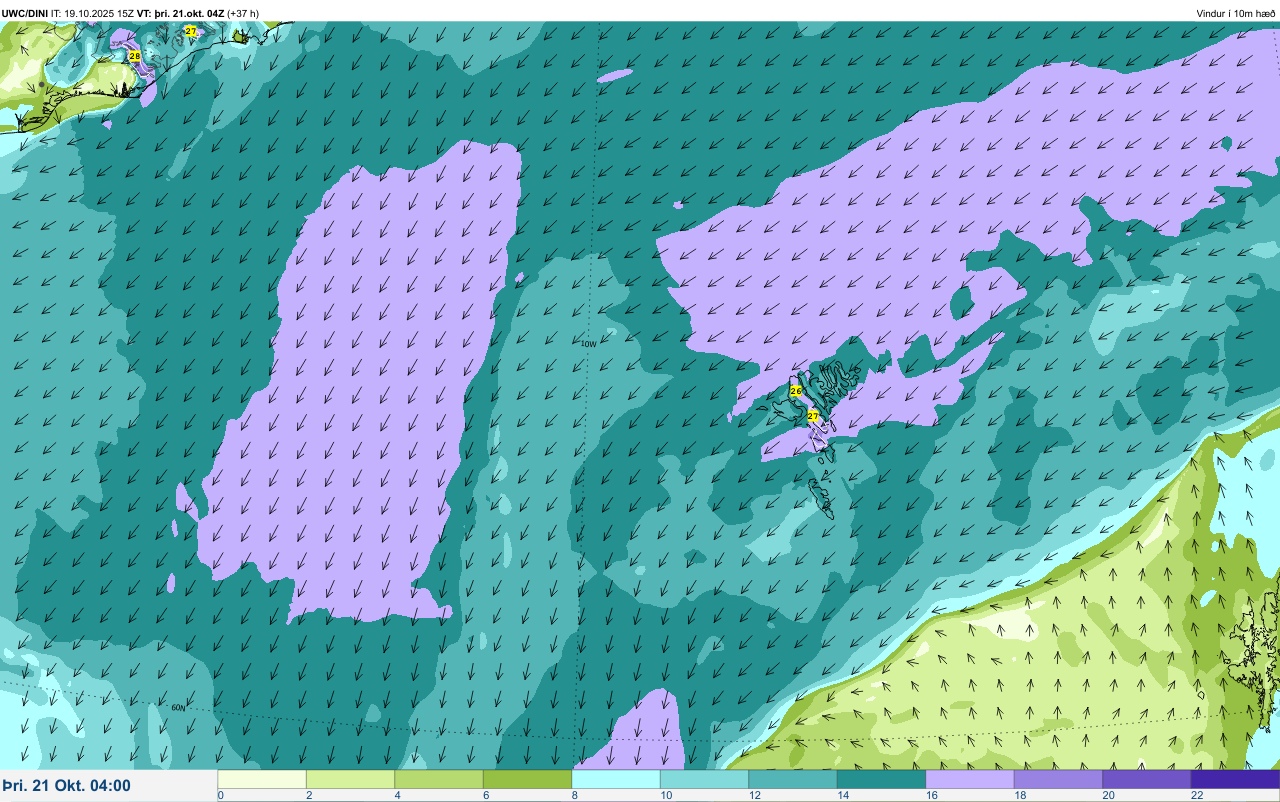1280x802 pixels.
Task: Click the yellow 28 wind gust marker
Action: tap(134, 56)
